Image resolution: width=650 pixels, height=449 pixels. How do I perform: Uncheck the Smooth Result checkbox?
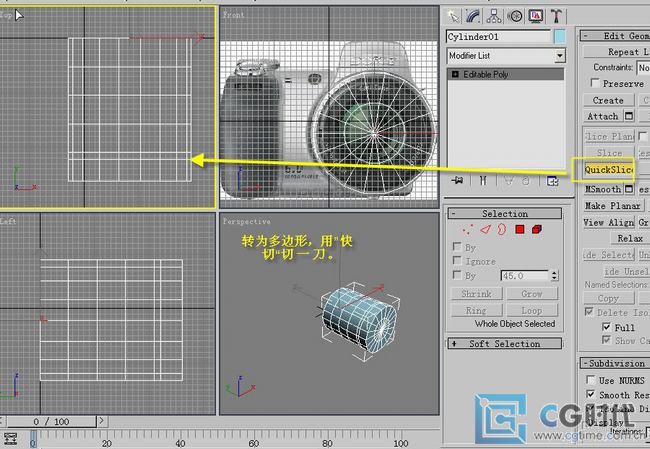tap(591, 394)
